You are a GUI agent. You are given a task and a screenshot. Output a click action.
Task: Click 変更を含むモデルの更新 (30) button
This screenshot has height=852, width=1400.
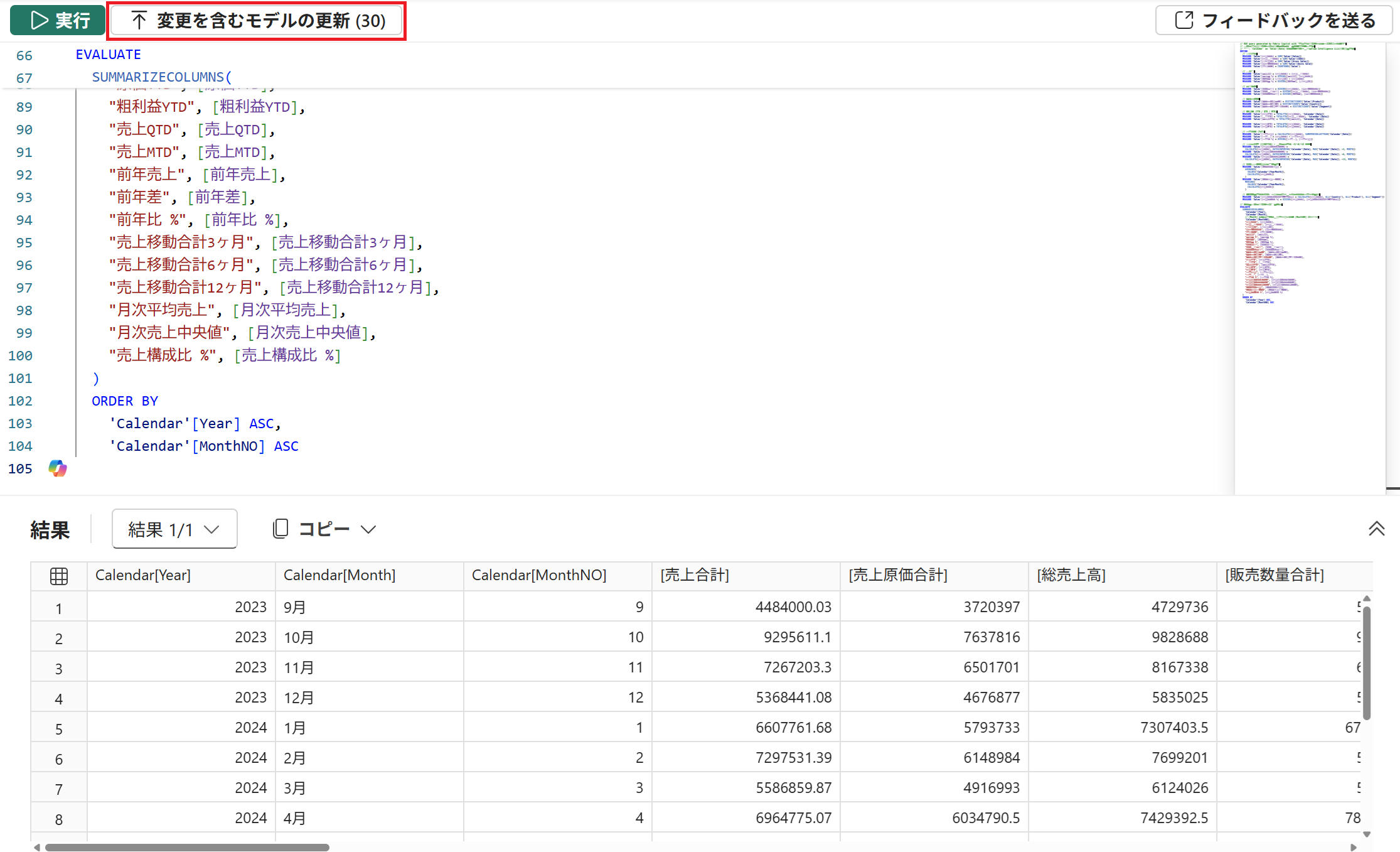click(x=258, y=21)
